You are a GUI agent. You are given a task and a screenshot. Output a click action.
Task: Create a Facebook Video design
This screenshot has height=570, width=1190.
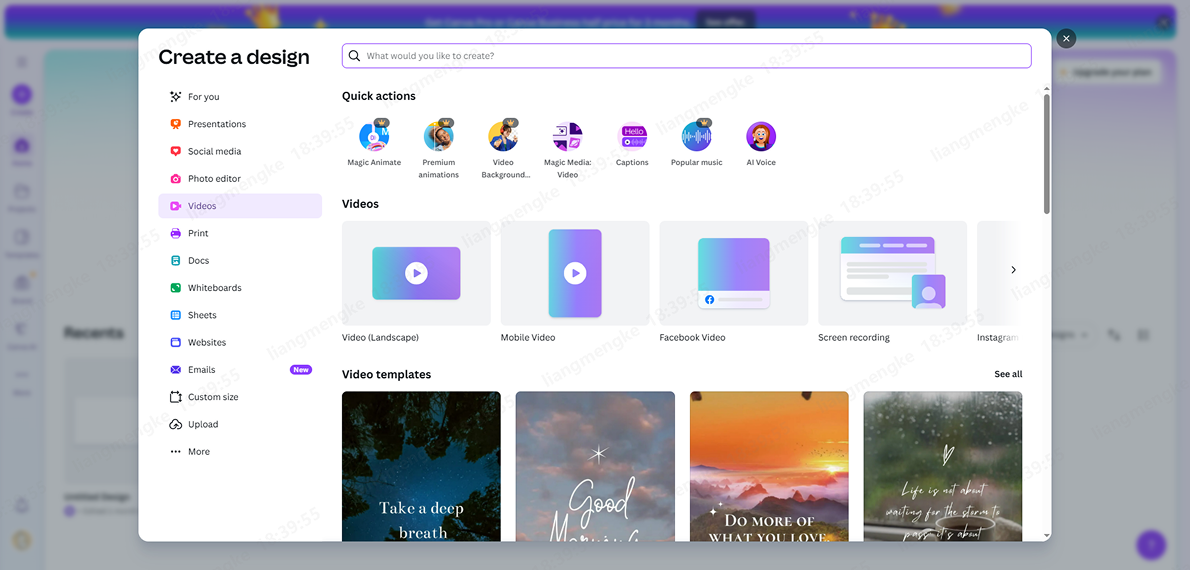point(734,273)
